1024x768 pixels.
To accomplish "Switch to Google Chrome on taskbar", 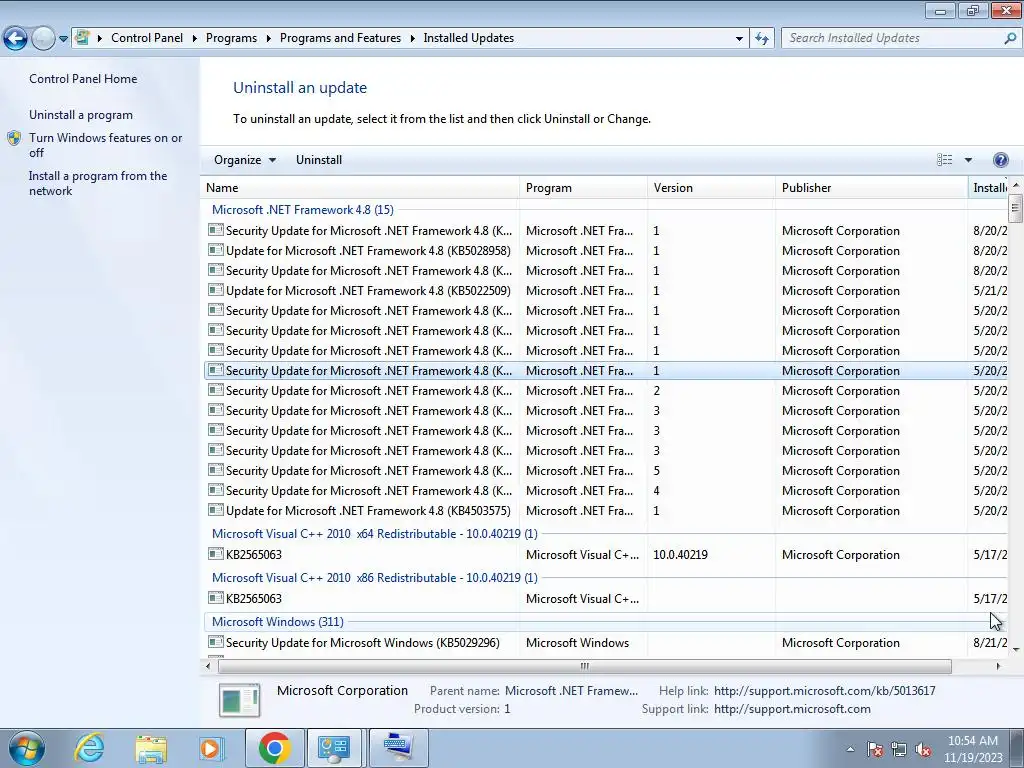I will pos(274,748).
